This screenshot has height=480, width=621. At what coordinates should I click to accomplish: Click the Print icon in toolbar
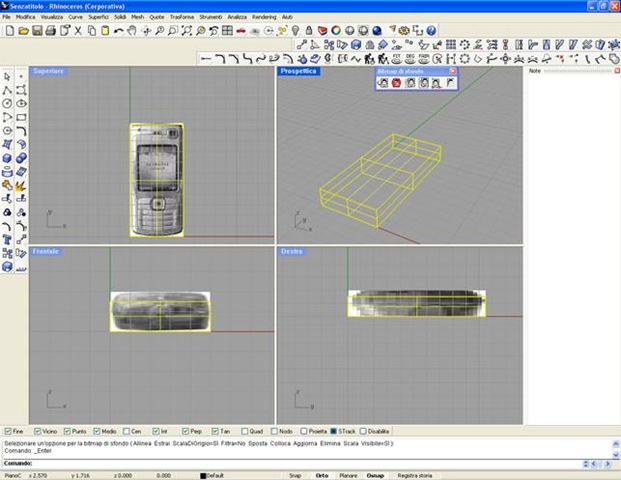51,31
